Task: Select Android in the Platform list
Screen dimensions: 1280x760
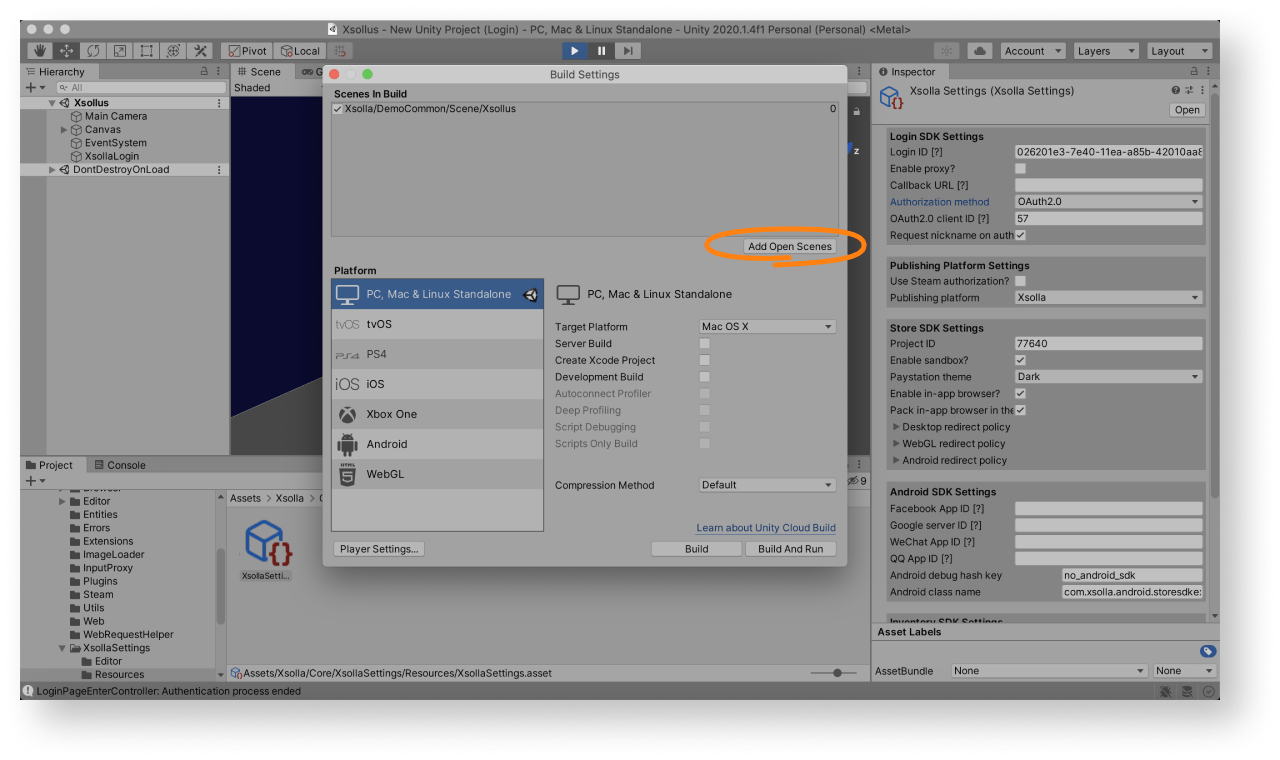Action: point(437,444)
